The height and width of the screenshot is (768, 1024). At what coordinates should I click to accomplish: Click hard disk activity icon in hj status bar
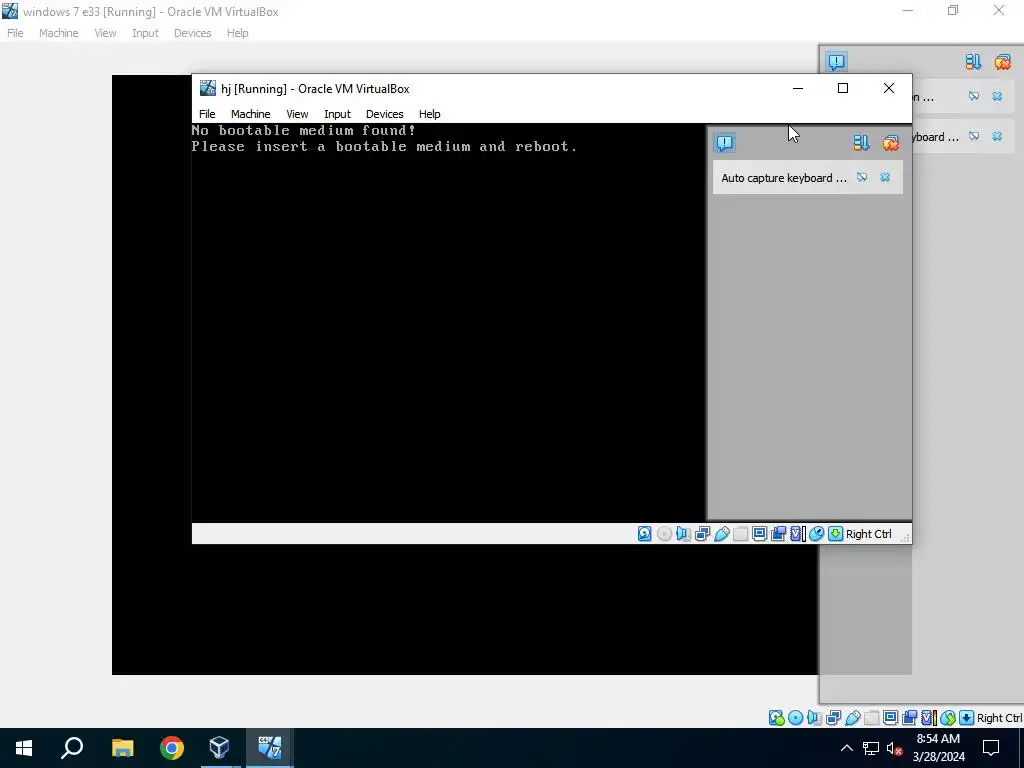[645, 534]
